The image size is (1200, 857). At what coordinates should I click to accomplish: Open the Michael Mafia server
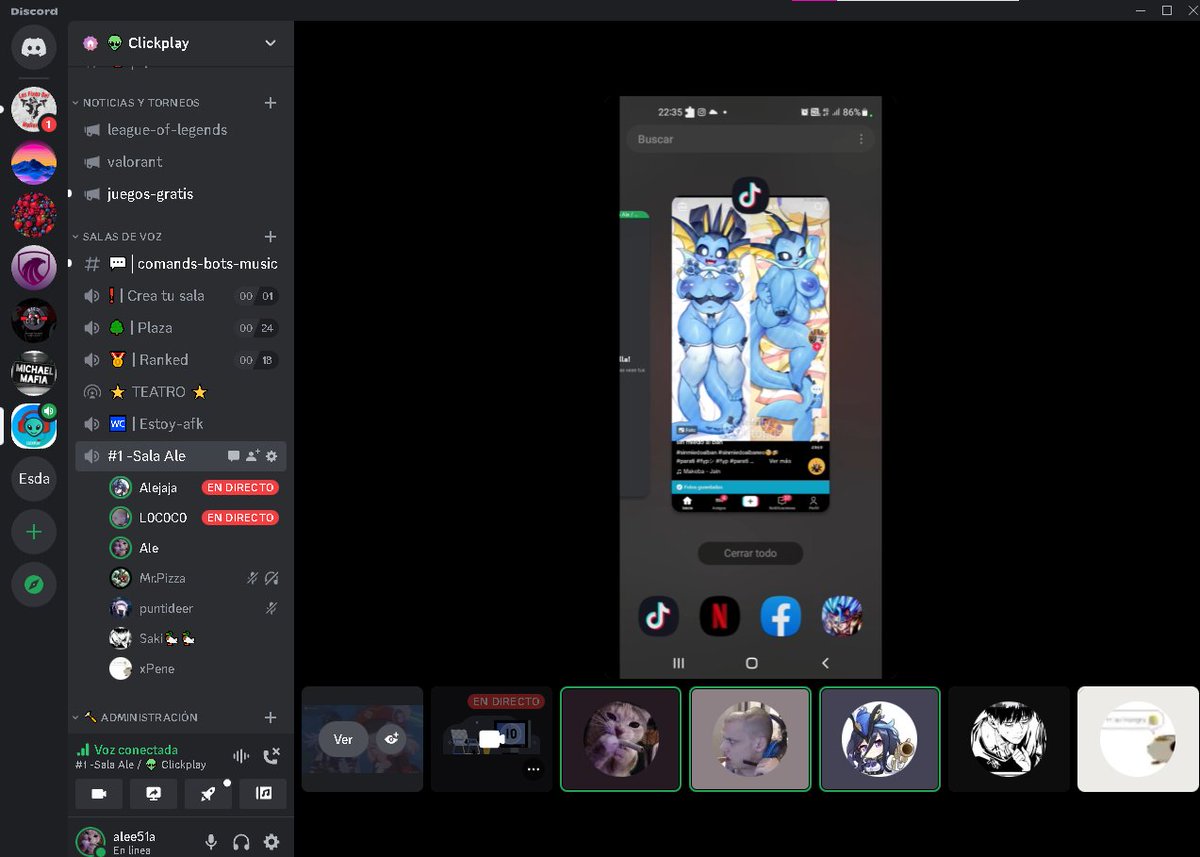34,373
